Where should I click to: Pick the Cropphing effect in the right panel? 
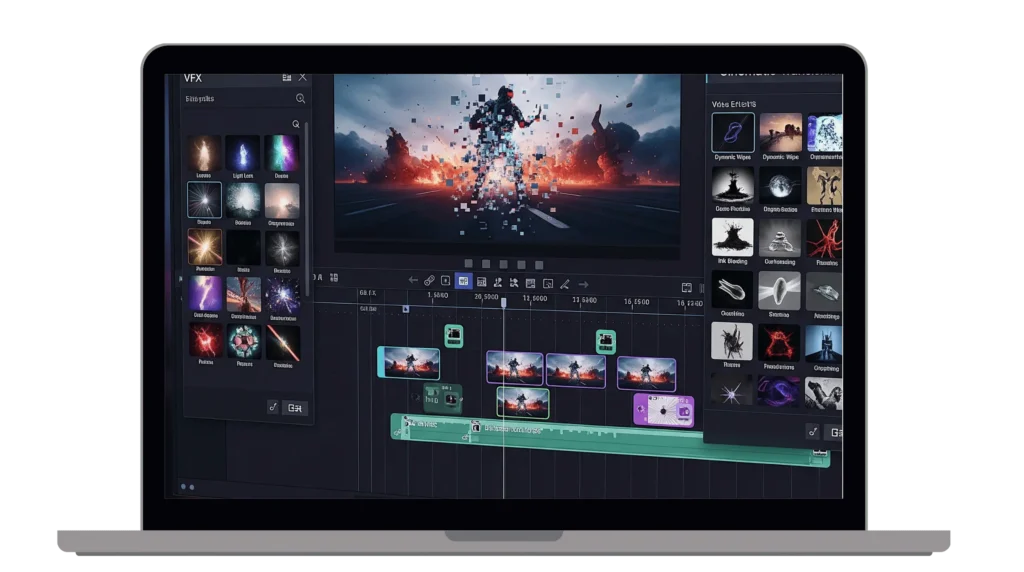825,343
